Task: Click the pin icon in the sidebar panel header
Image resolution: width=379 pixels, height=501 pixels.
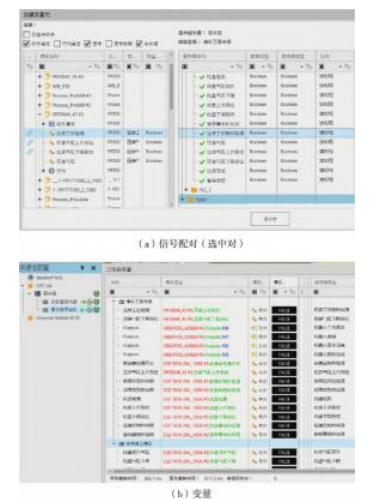Action: coord(82,268)
